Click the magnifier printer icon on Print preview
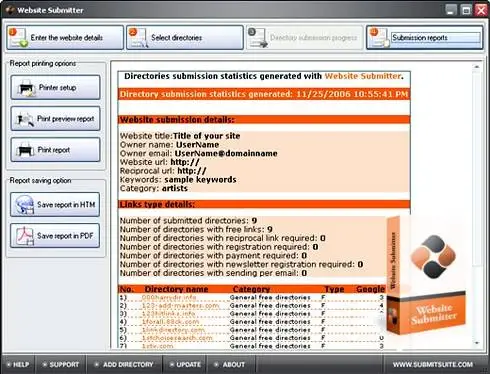 (x=26, y=119)
